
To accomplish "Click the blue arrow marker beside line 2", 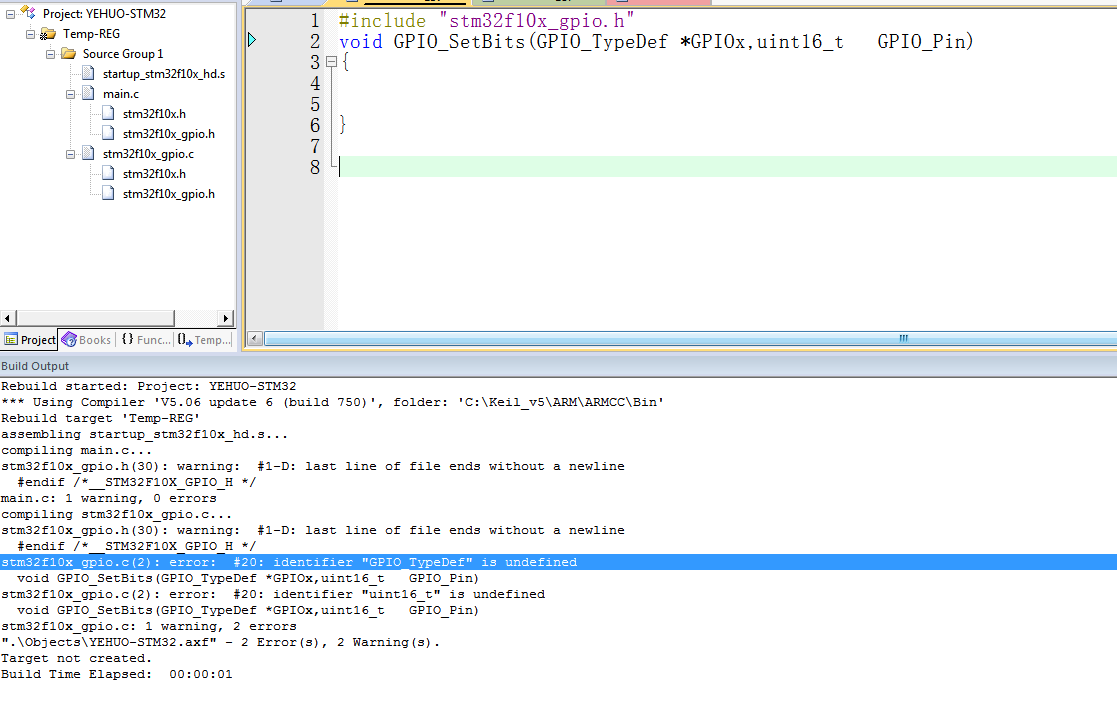I will click(x=252, y=40).
